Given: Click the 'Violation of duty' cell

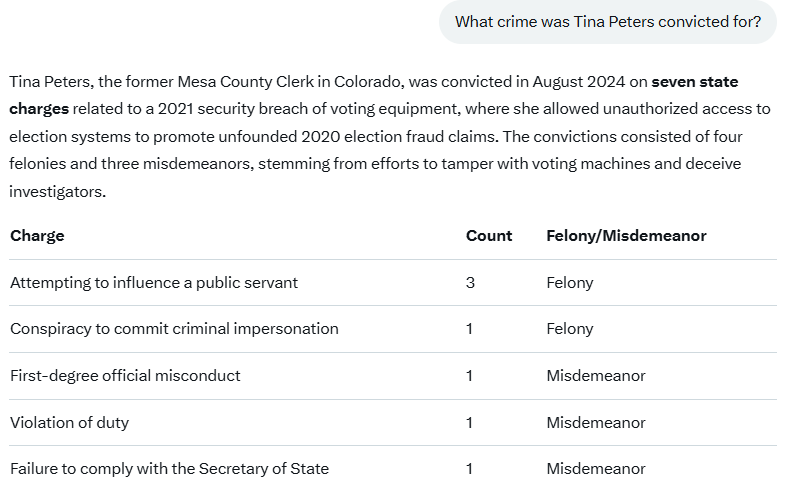Looking at the screenshot, I should 69,423.
